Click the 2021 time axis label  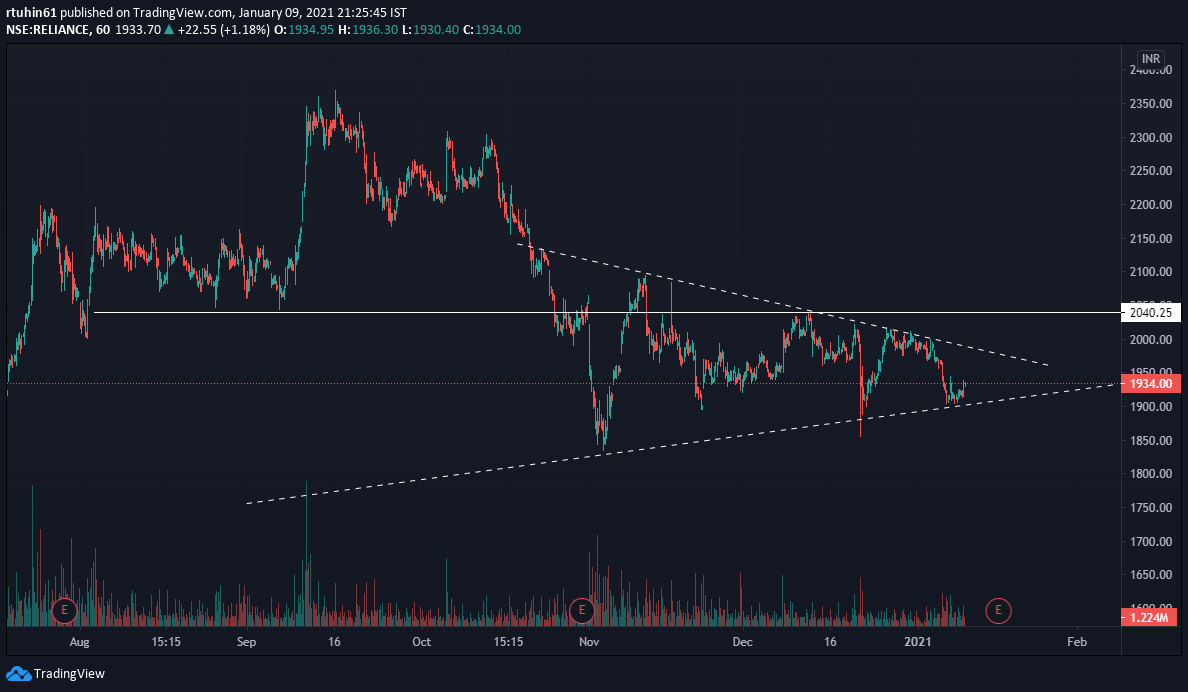click(918, 642)
